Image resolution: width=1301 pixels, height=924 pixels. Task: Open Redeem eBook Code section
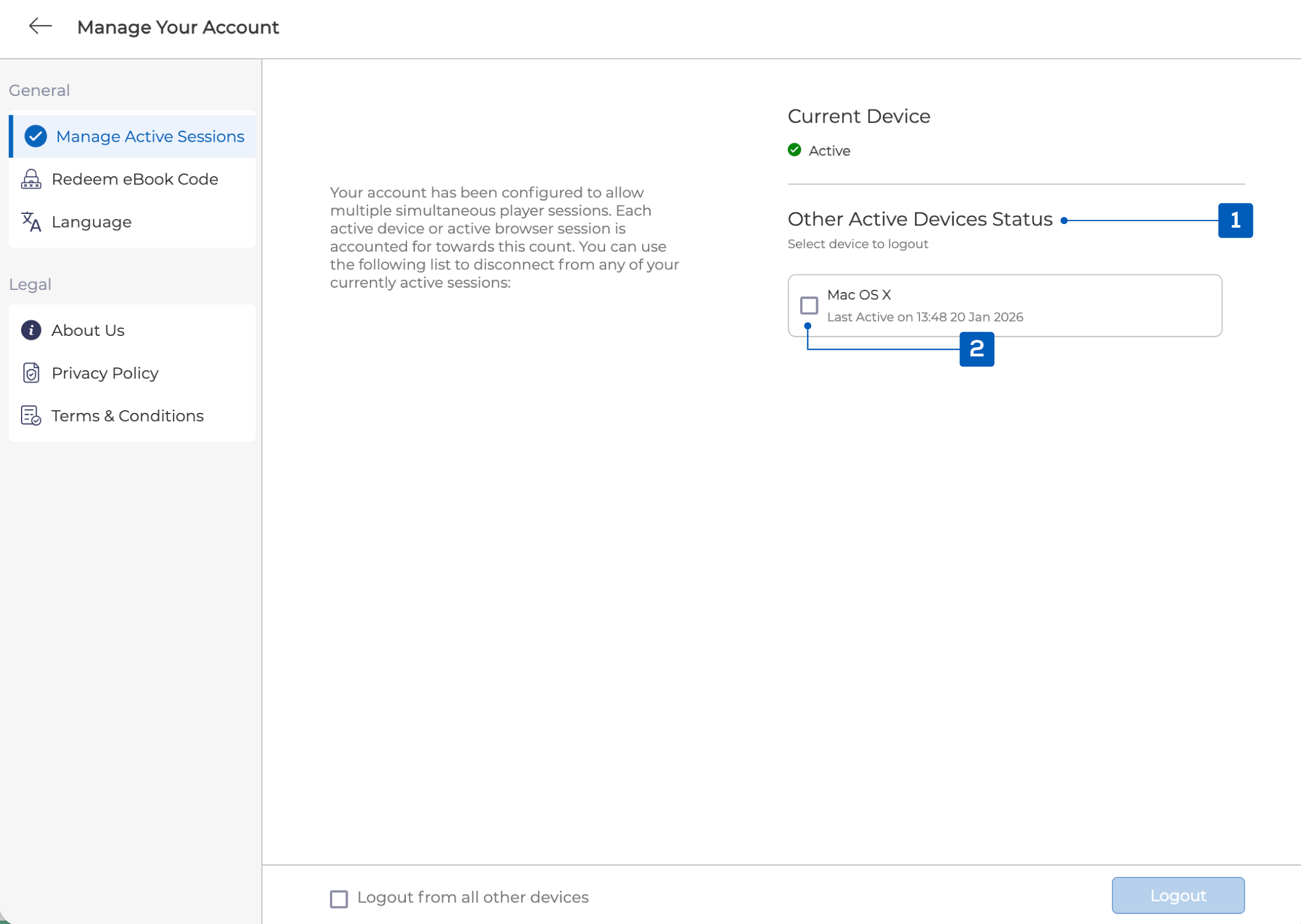[135, 179]
